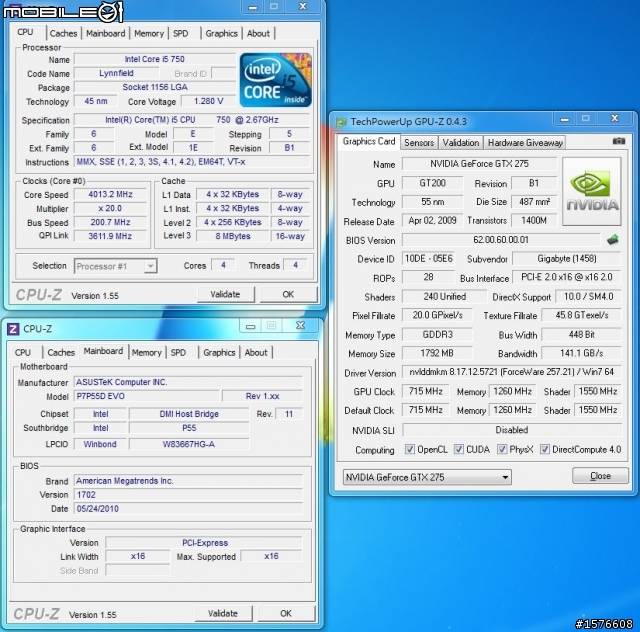Click the motherboard Model field P7P55D EVO
Viewport: 640px width, 632px height.
(x=147, y=396)
